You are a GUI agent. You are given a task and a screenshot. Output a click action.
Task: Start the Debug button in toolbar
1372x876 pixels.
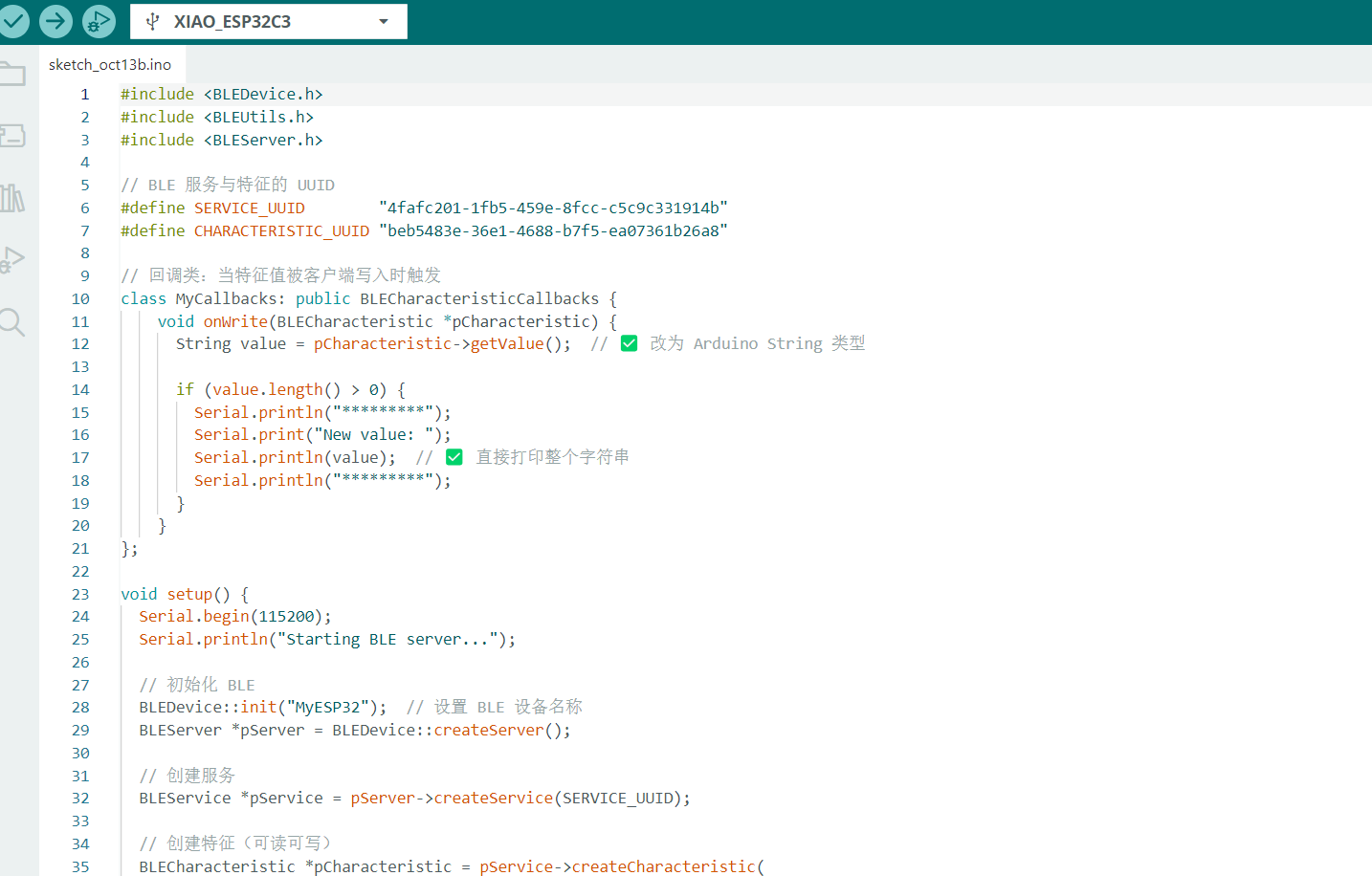click(x=99, y=21)
